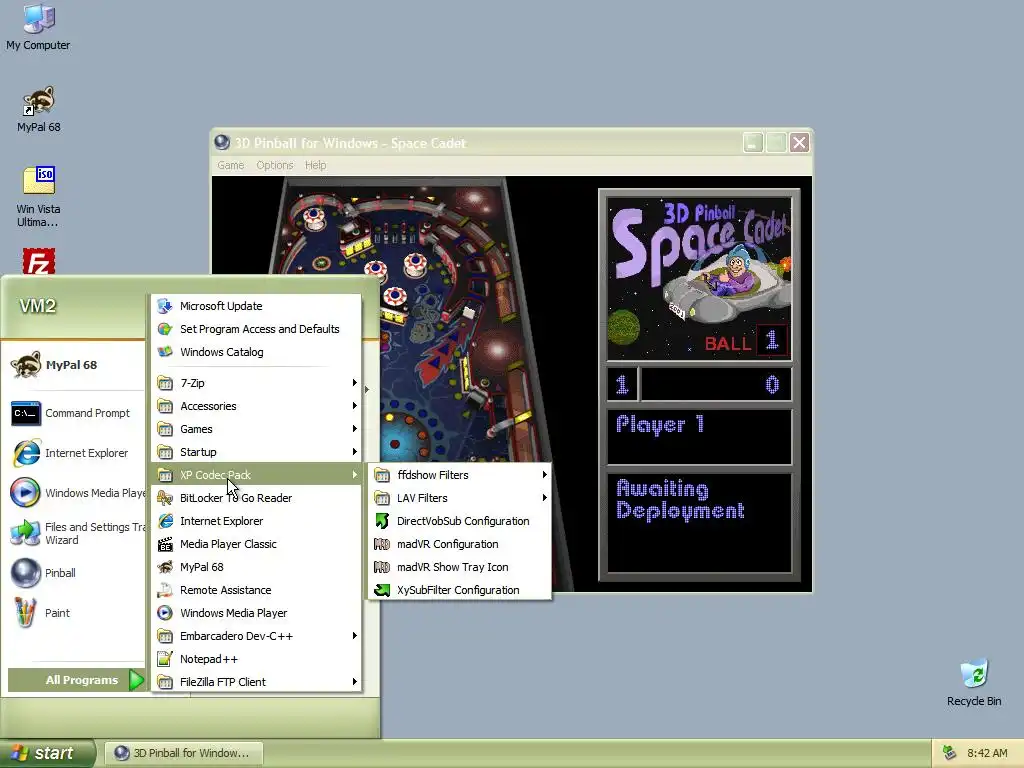Image resolution: width=1024 pixels, height=768 pixels.
Task: Expand the Startup program folder
Action: click(257, 452)
